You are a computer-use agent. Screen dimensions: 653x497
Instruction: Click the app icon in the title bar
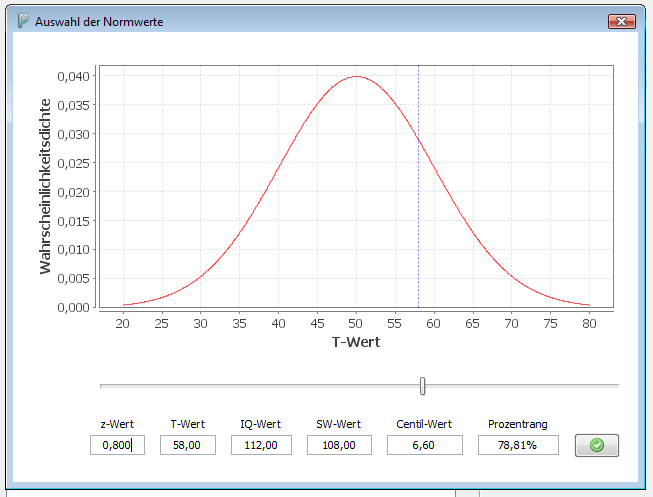point(23,21)
